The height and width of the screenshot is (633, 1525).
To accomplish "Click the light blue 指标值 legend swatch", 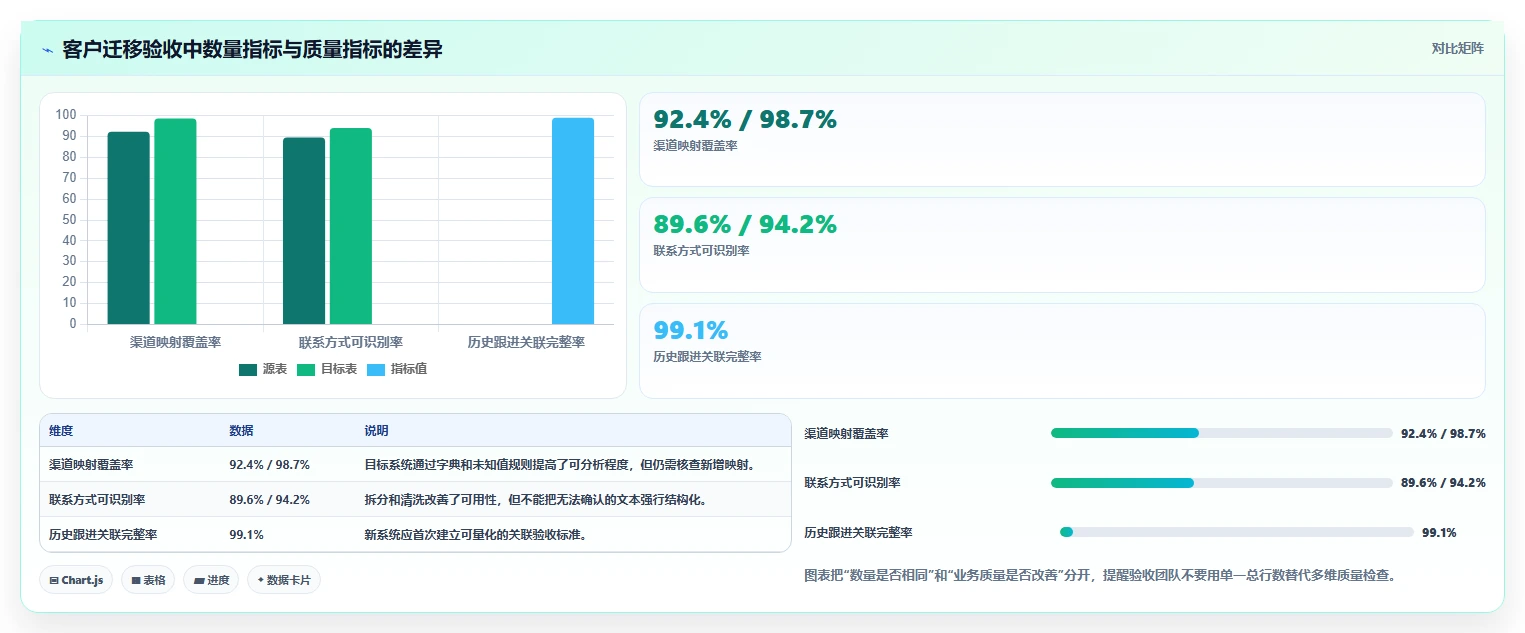I will pos(376,370).
